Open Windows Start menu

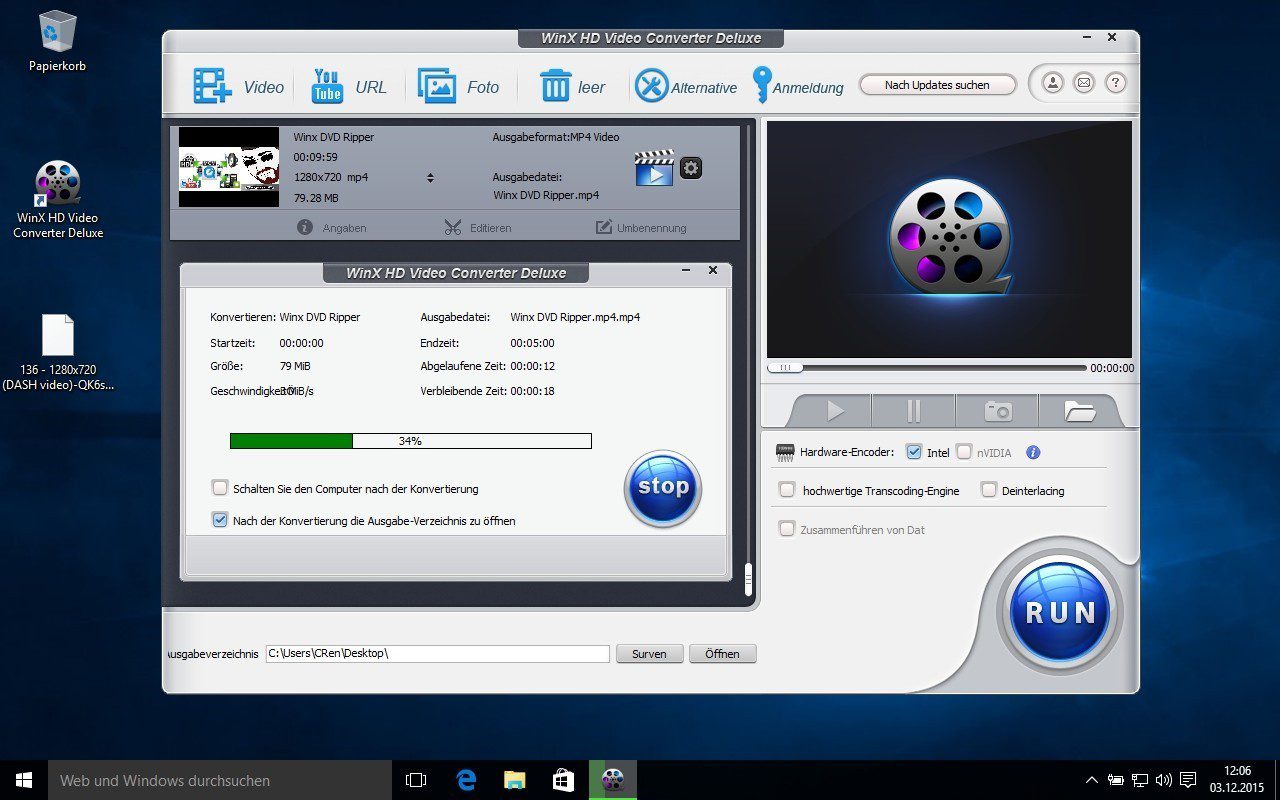click(24, 780)
